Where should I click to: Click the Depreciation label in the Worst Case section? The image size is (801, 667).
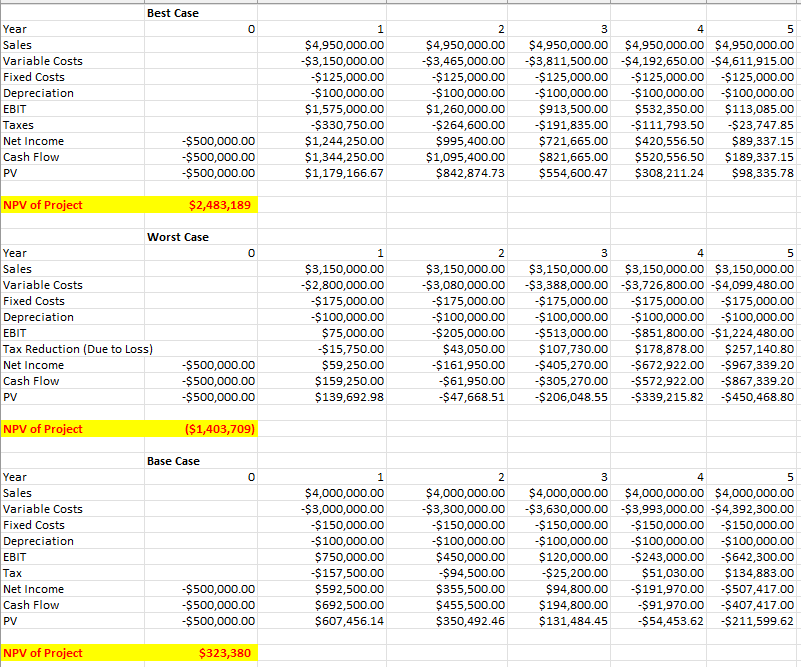[x=38, y=317]
